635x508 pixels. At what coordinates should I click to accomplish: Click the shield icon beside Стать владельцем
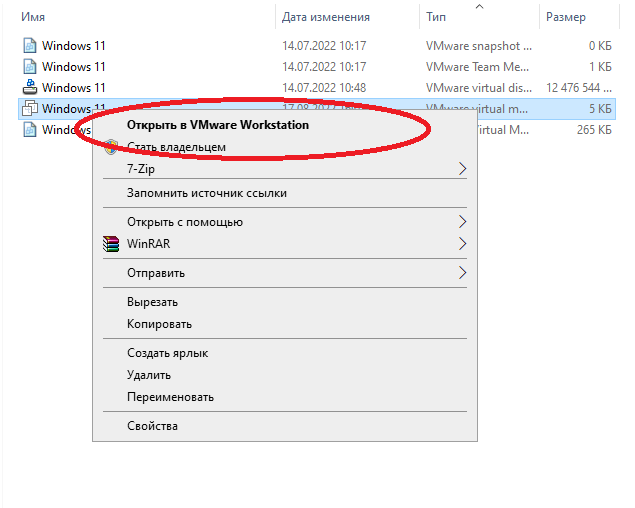click(x=111, y=147)
